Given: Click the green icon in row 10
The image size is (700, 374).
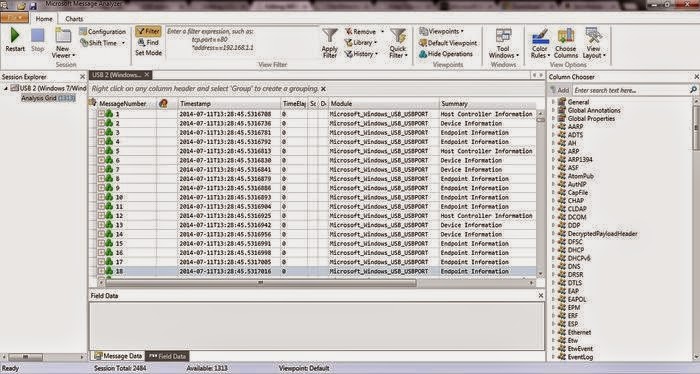Looking at the screenshot, I should click(109, 197).
